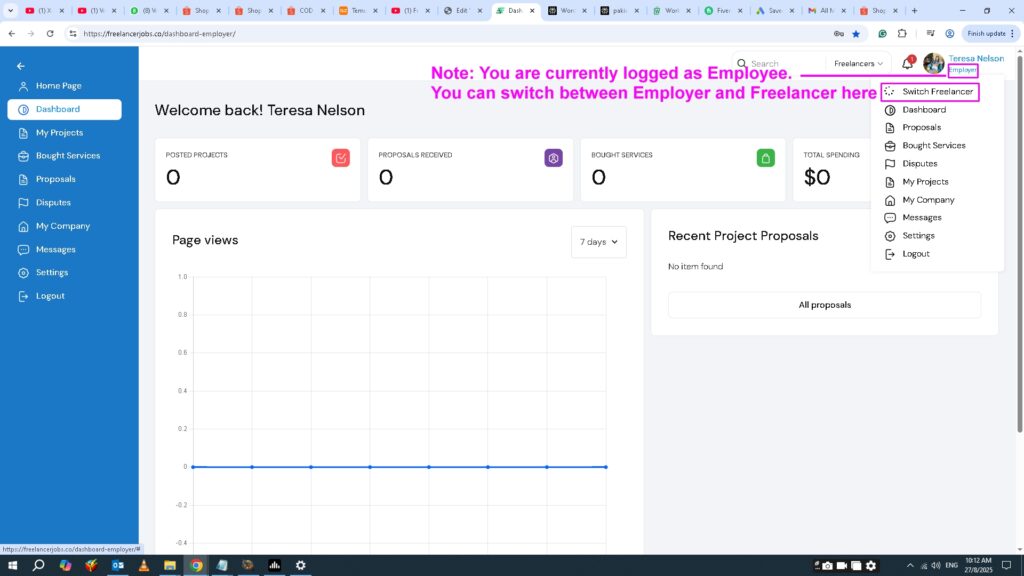Click the notification bell icon
The width and height of the screenshot is (1024, 576).
coord(907,64)
